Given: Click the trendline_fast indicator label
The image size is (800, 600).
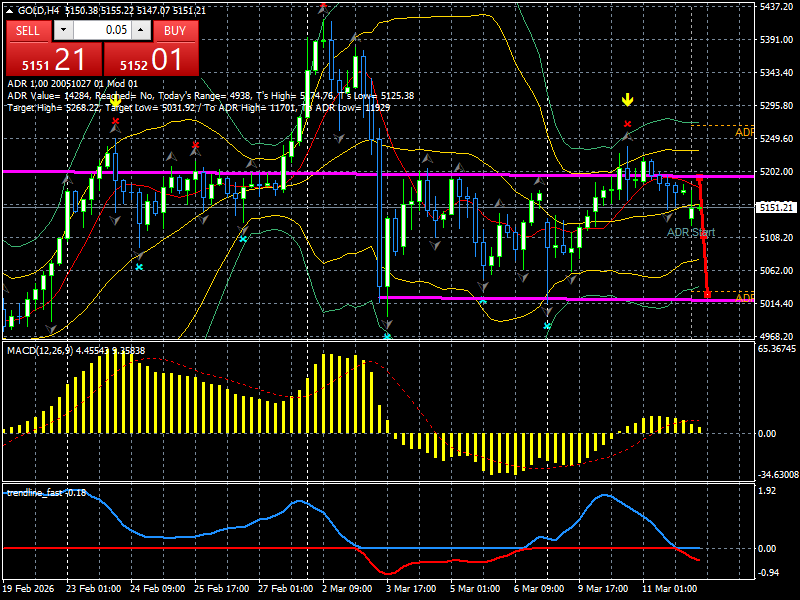Looking at the screenshot, I should [x=46, y=493].
